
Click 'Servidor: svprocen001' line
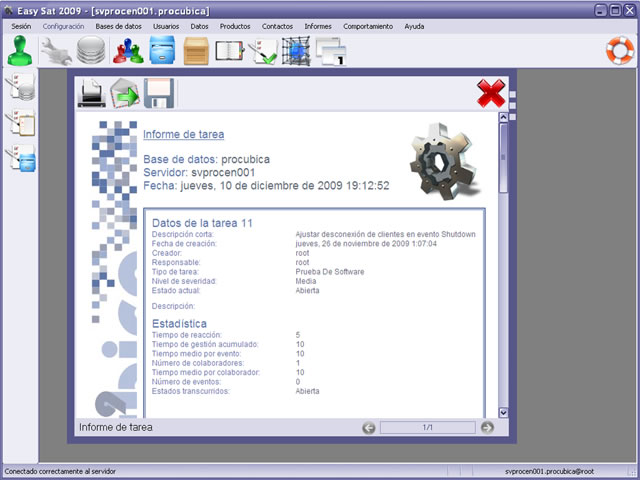pyautogui.click(x=199, y=172)
